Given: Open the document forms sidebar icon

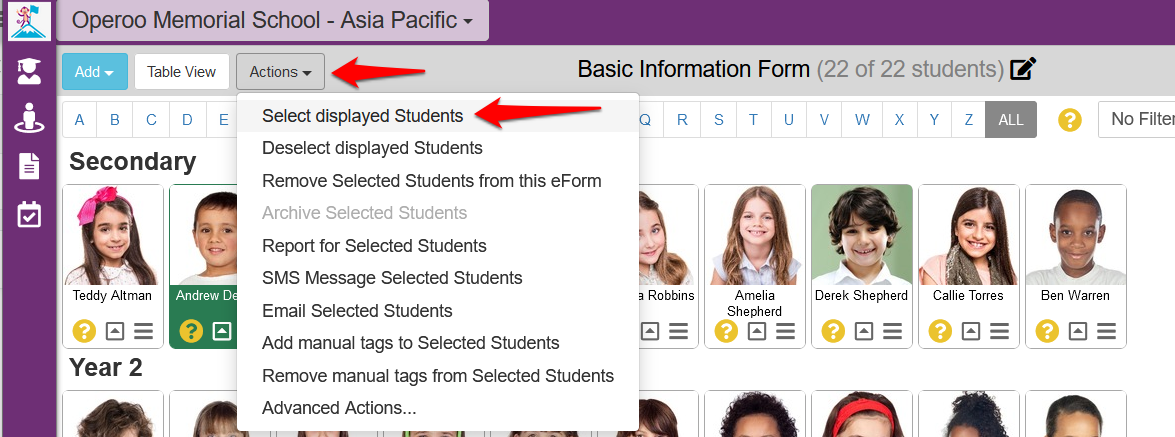Looking at the screenshot, I should [x=29, y=166].
